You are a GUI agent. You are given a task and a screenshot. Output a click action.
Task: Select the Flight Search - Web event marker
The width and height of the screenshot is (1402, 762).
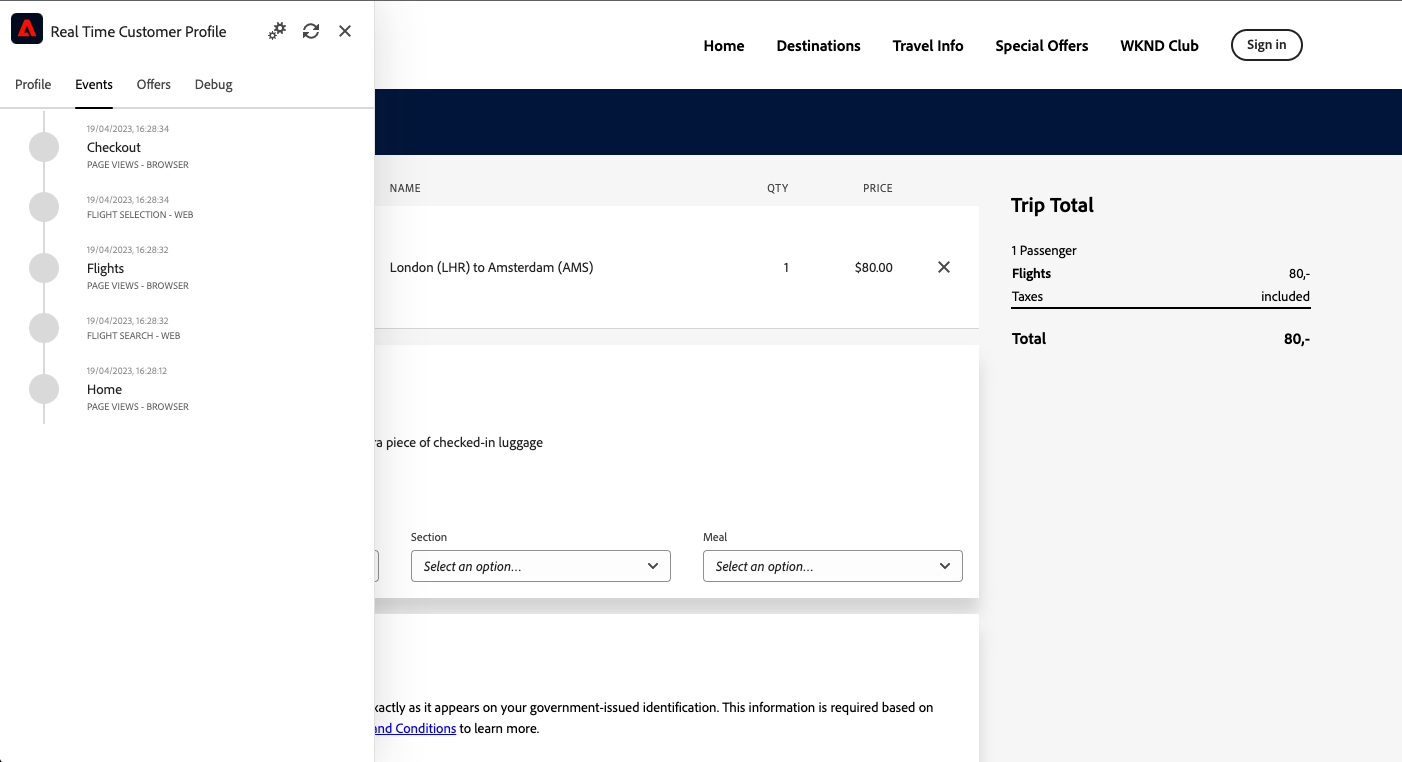click(44, 328)
